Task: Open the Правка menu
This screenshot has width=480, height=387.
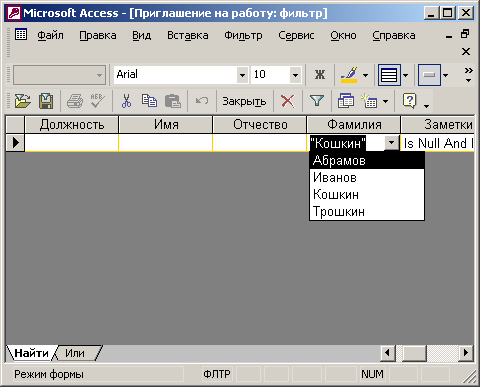Action: tap(98, 35)
